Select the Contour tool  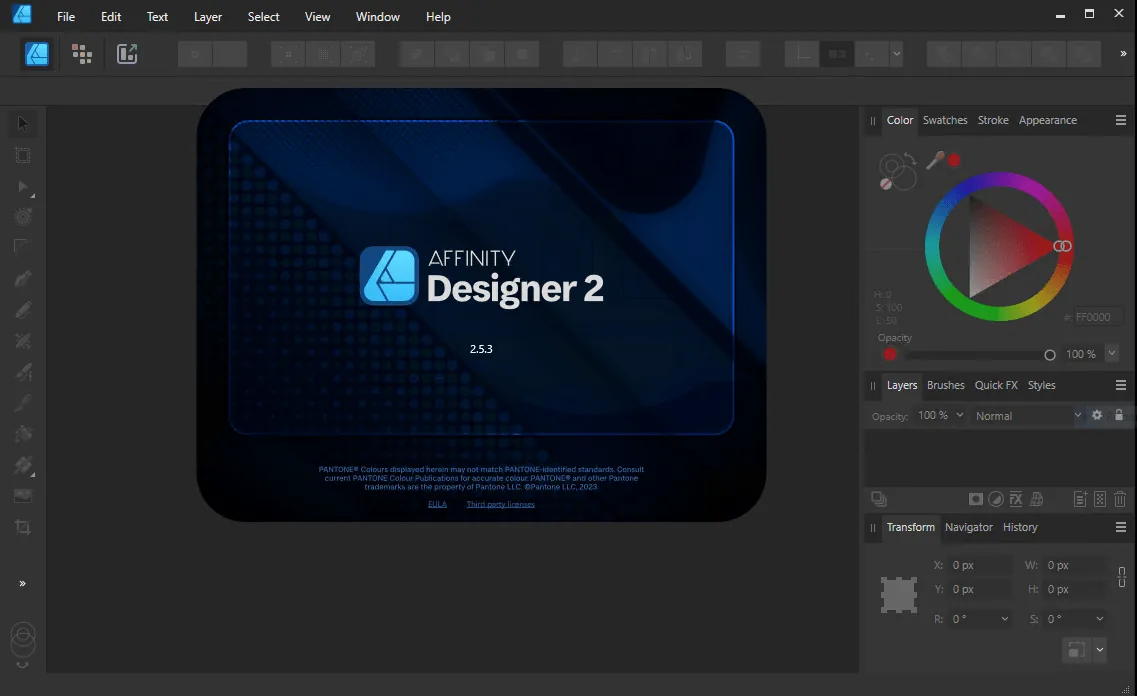point(22,217)
